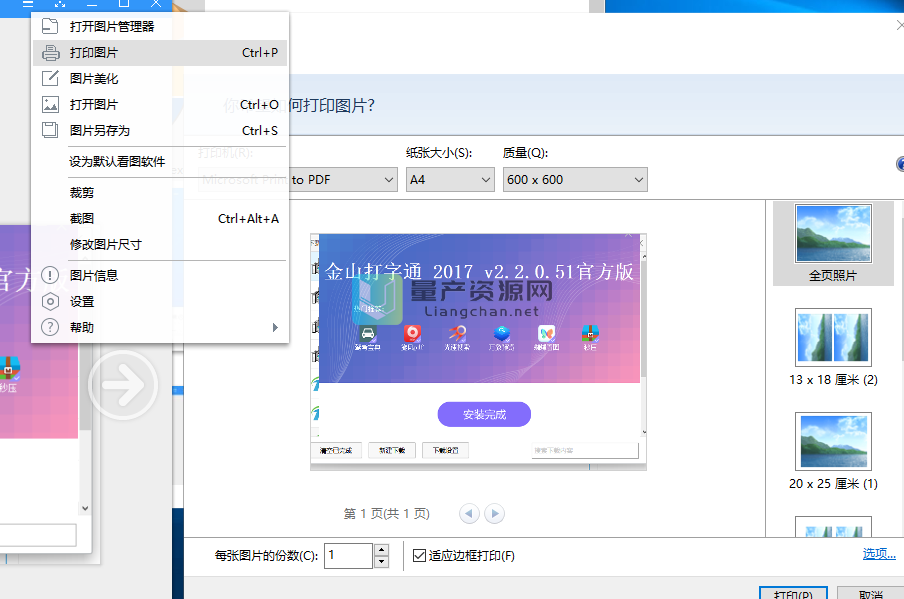
Task: Open the A4 paper size dropdown
Action: [450, 180]
